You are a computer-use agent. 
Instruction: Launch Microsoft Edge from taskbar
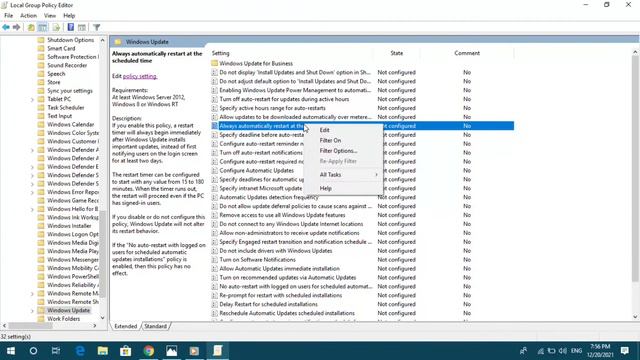click(80, 351)
